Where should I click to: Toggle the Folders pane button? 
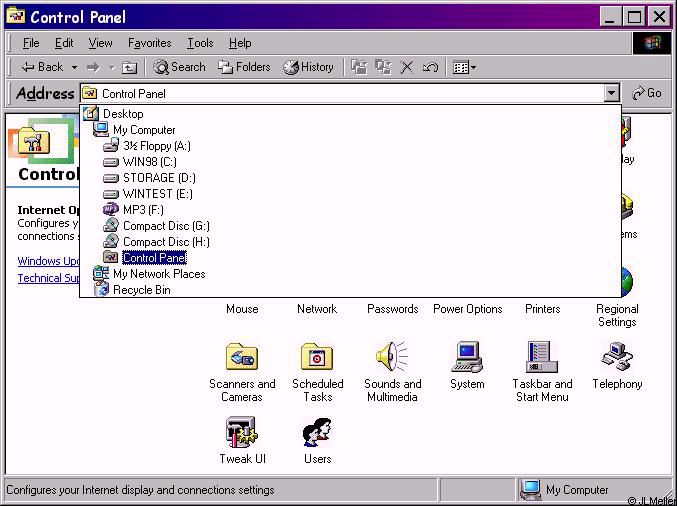[x=244, y=67]
